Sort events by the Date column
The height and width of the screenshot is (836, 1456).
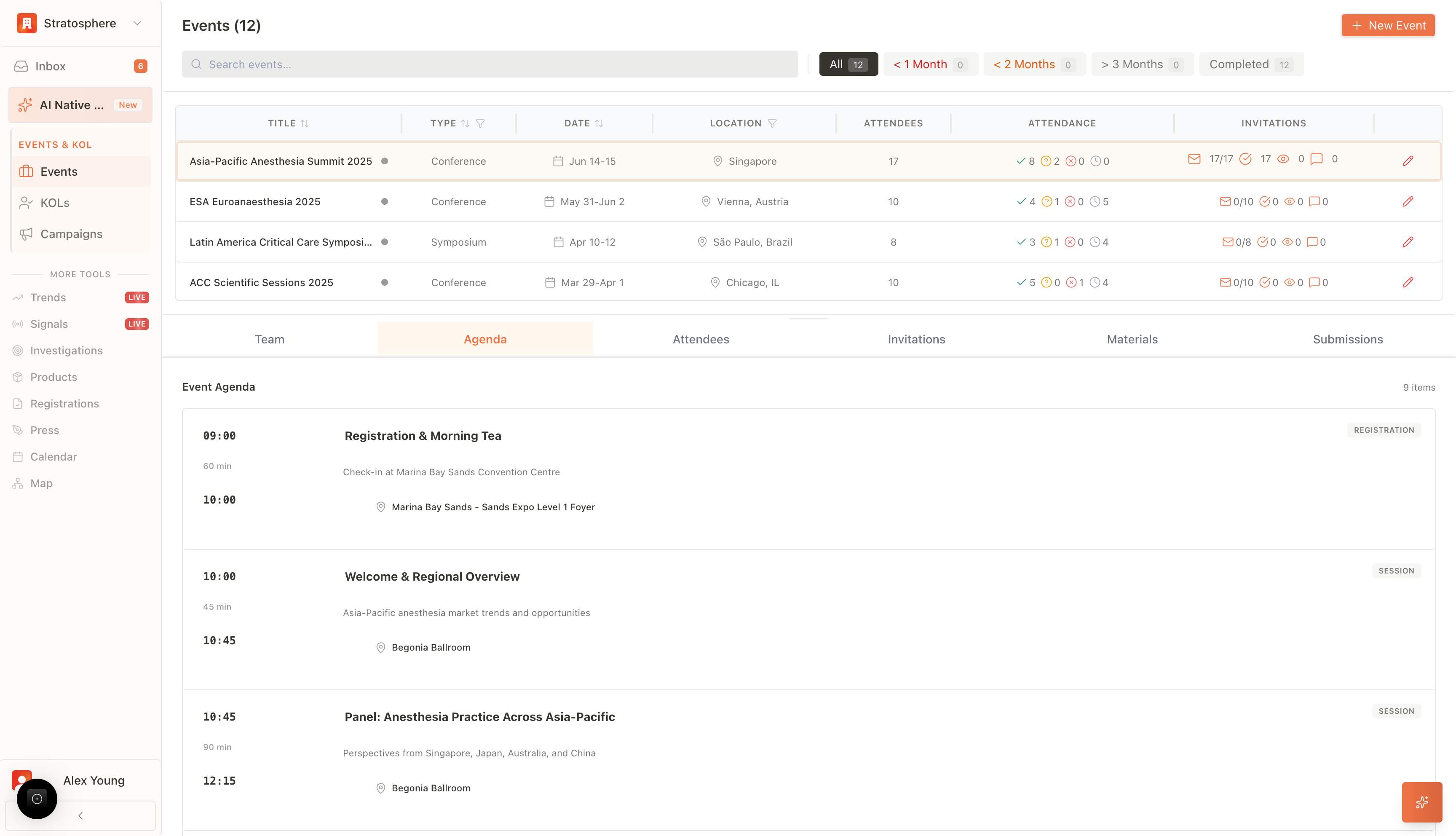point(600,123)
